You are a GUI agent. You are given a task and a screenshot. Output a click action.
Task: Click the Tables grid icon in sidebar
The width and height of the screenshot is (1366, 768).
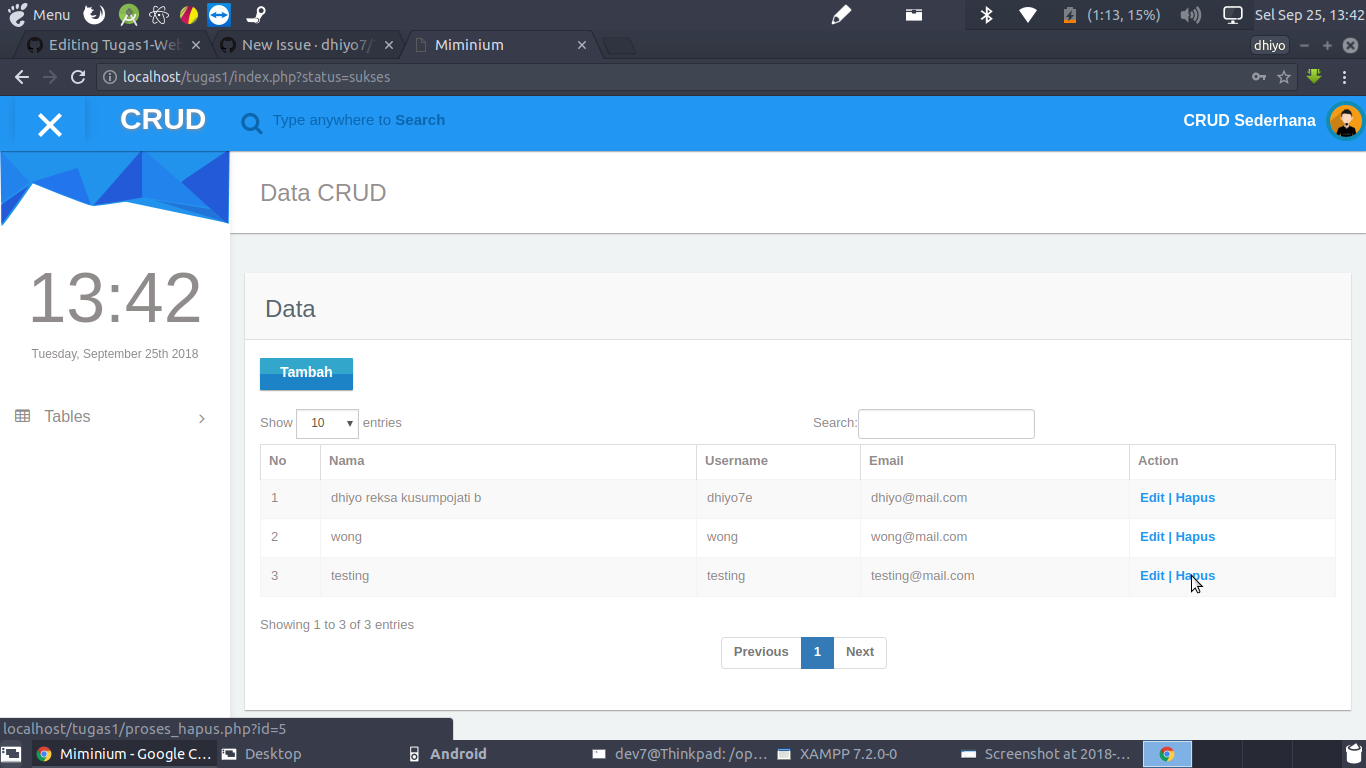22,416
